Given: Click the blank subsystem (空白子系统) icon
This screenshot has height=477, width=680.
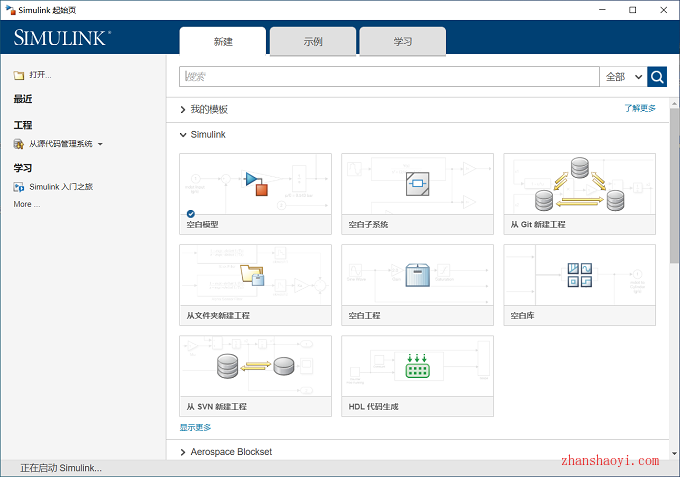Looking at the screenshot, I should (x=418, y=184).
